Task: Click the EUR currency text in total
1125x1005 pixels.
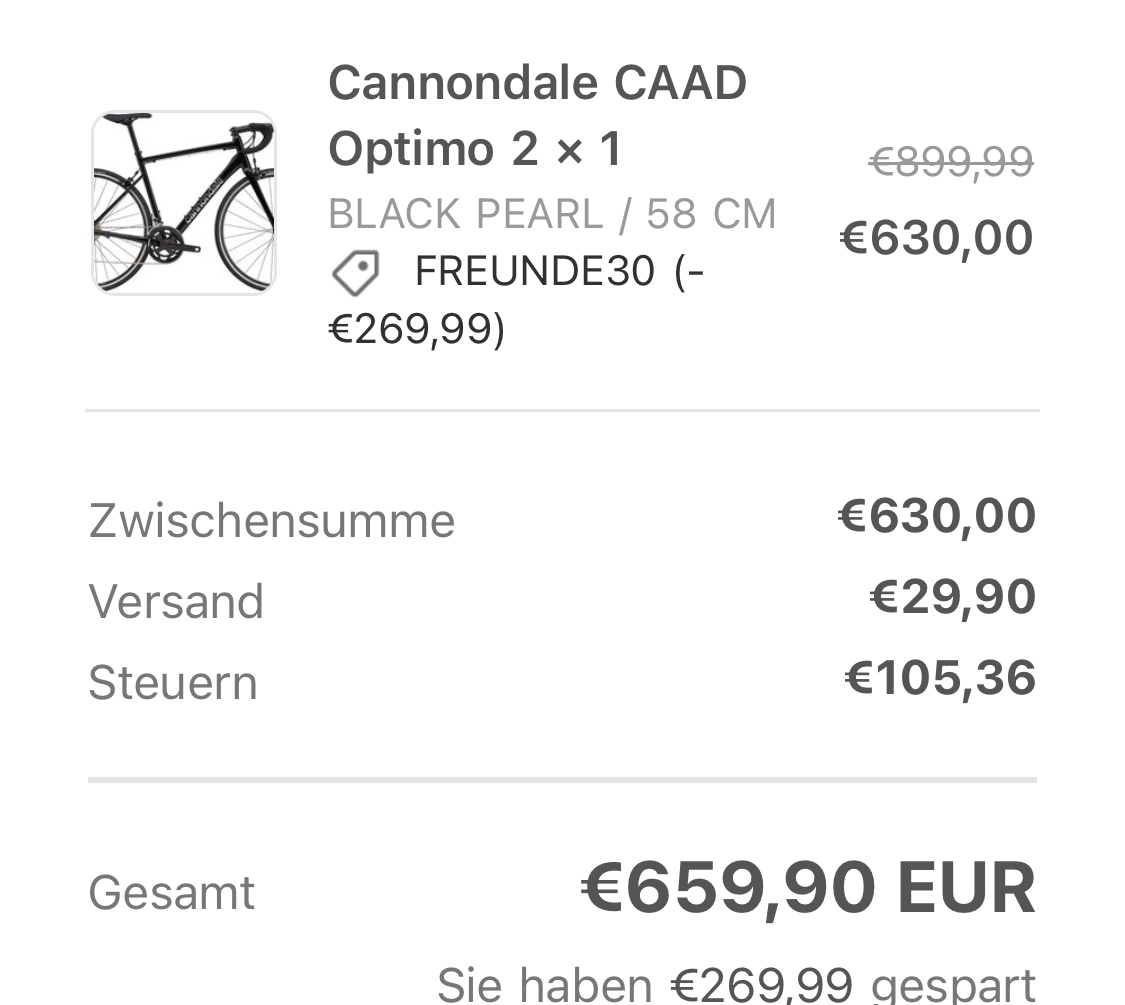Action: click(966, 888)
